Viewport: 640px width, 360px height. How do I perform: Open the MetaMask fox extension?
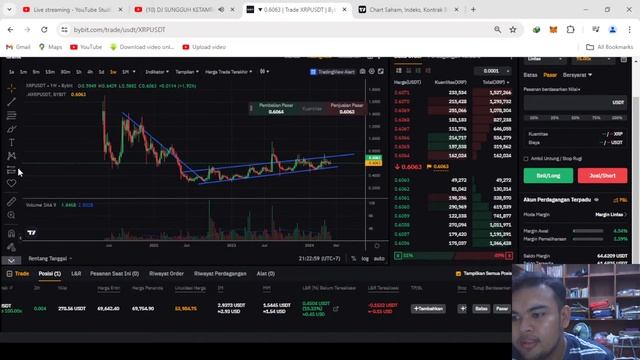(x=553, y=29)
